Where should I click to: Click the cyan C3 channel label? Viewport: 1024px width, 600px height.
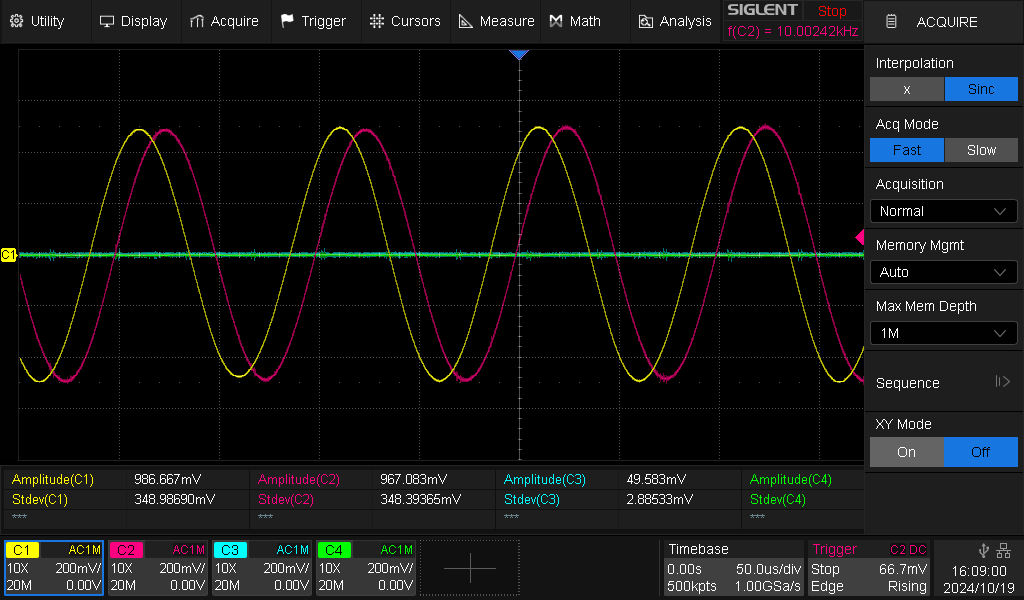[x=230, y=550]
